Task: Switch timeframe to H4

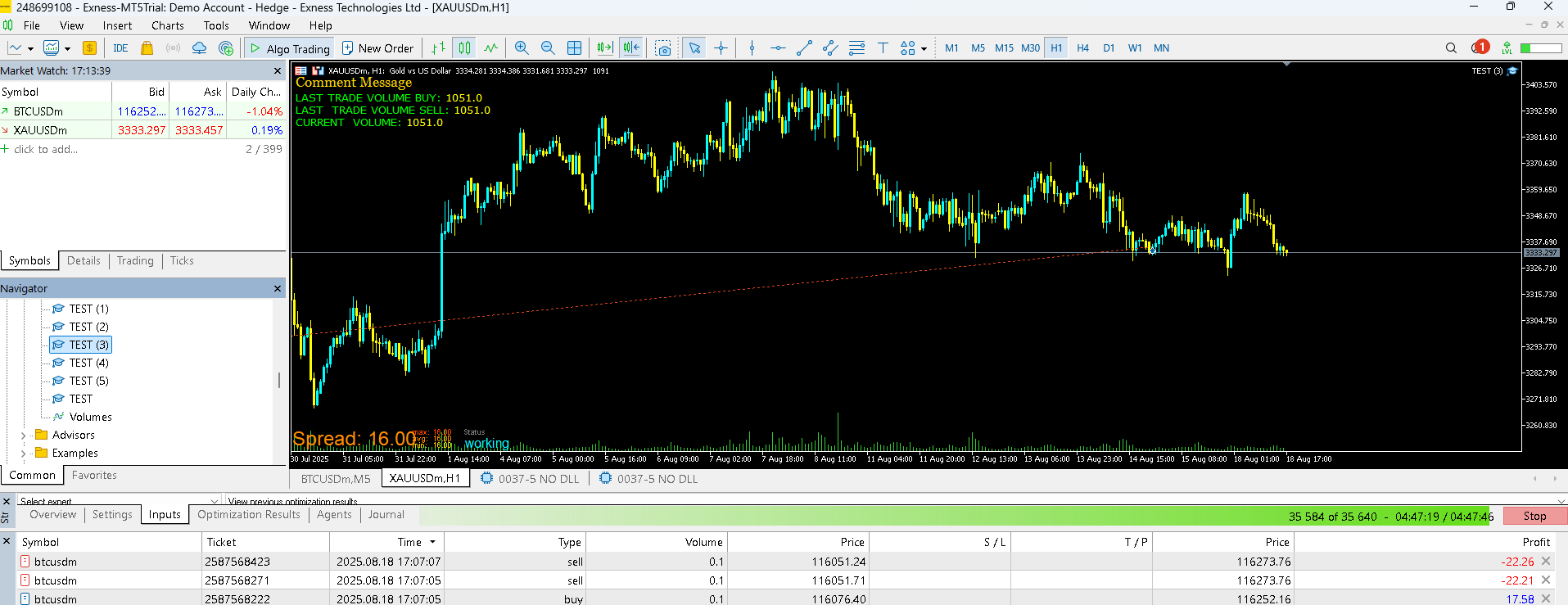Action: click(x=1082, y=48)
